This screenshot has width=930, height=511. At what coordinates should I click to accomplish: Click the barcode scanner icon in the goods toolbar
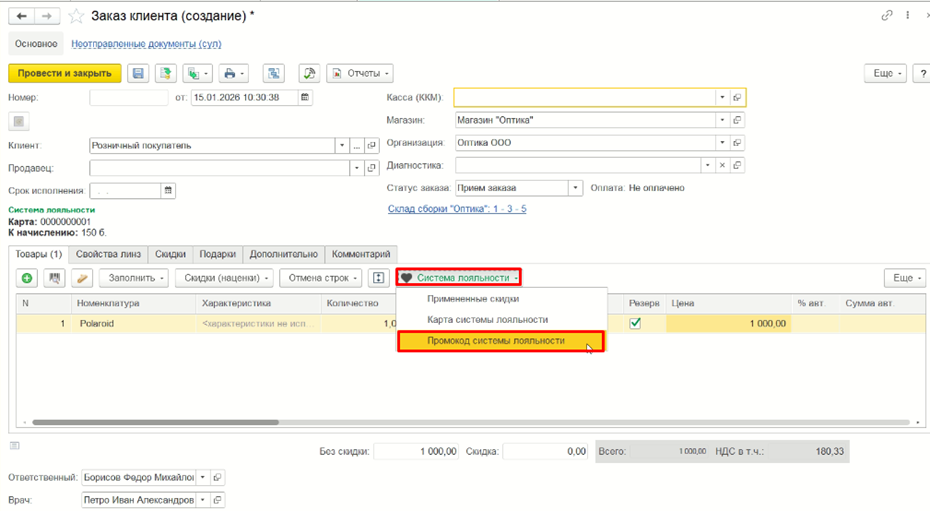(55, 278)
